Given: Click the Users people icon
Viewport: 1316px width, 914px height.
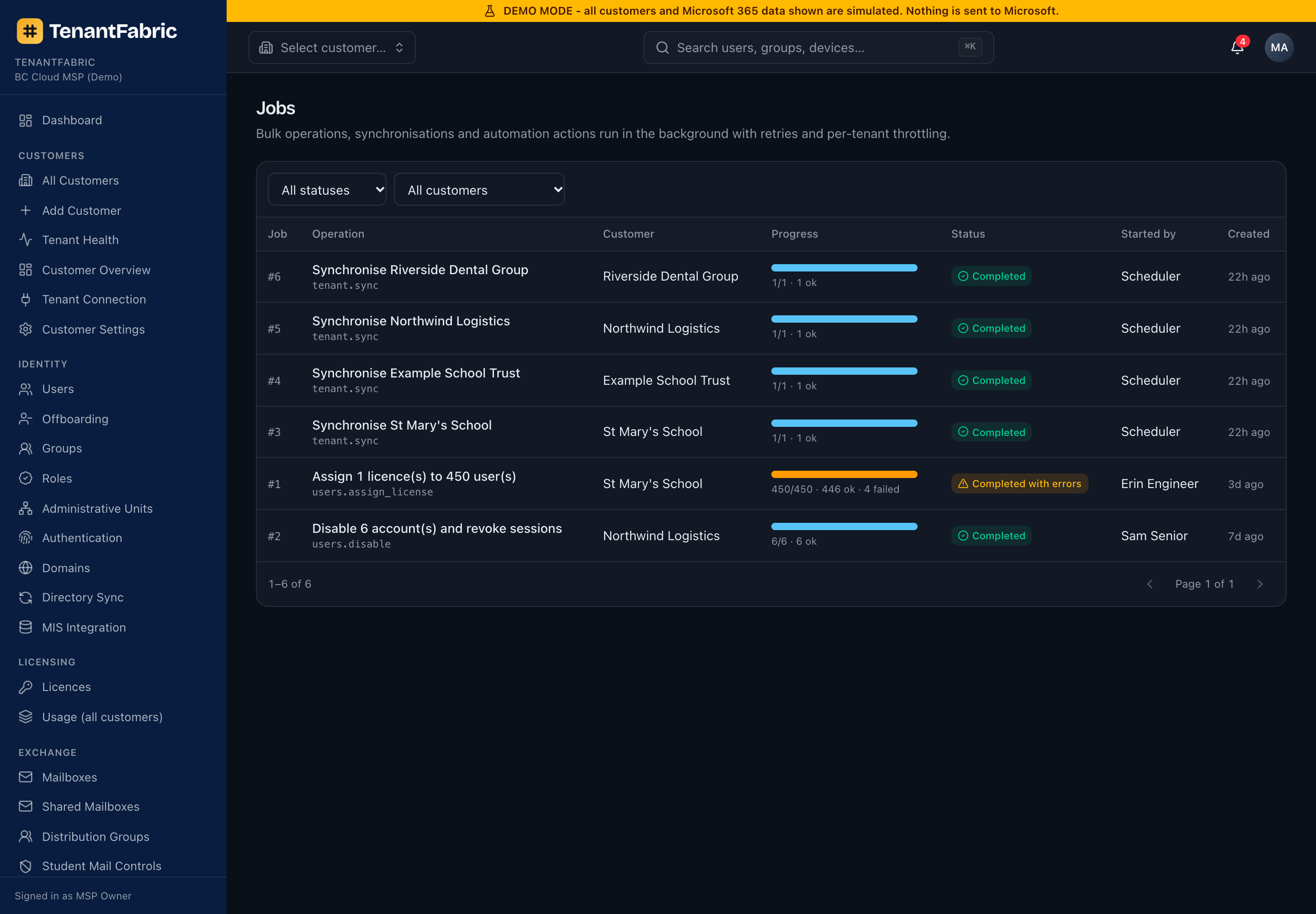Looking at the screenshot, I should 25,389.
